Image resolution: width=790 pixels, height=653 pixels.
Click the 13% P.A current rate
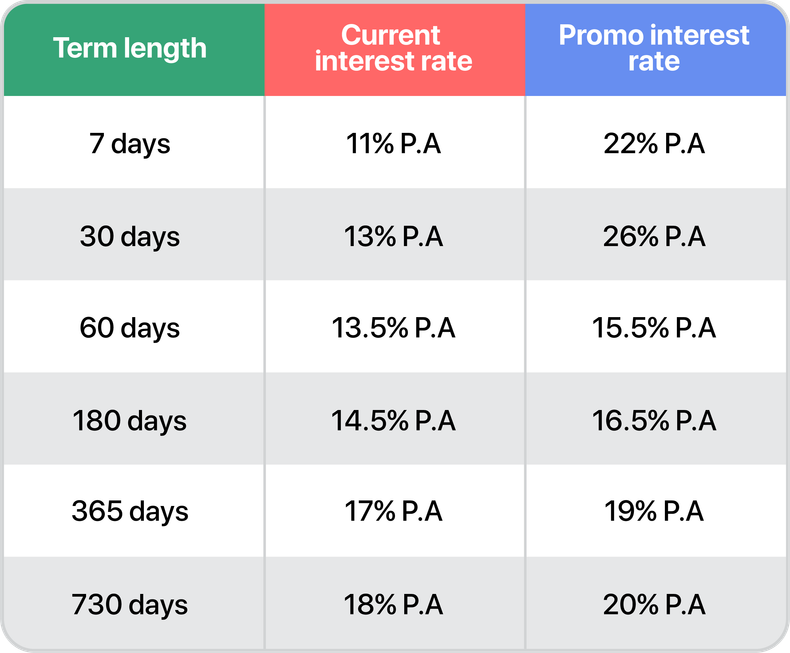393,237
